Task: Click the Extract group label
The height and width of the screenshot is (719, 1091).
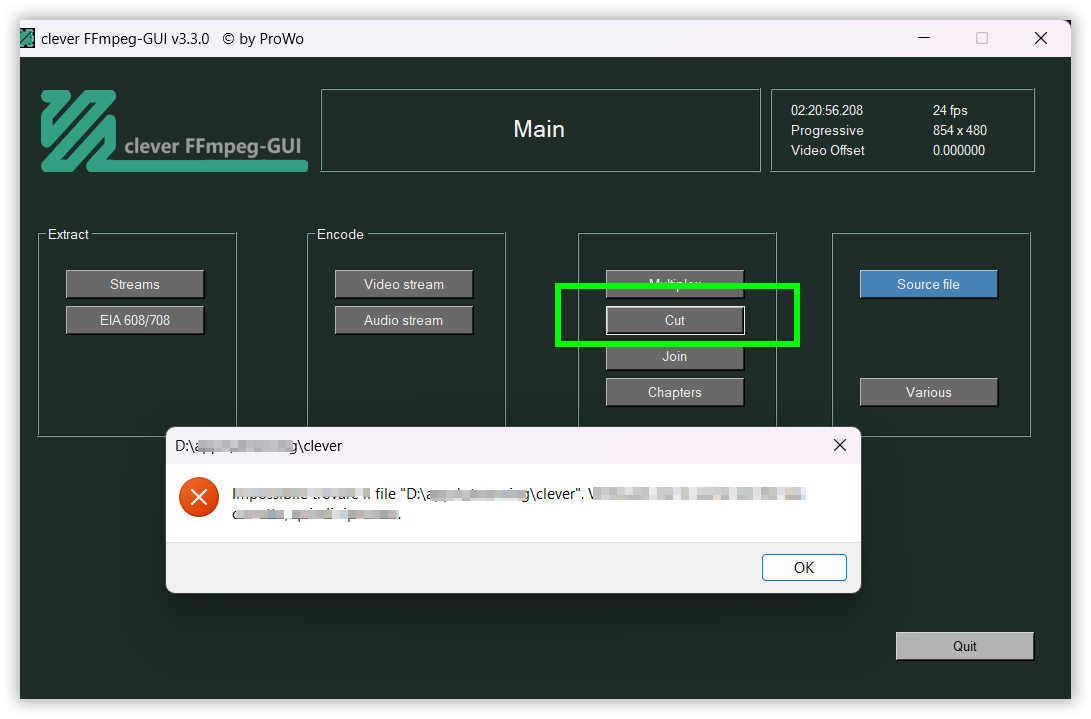Action: click(68, 235)
